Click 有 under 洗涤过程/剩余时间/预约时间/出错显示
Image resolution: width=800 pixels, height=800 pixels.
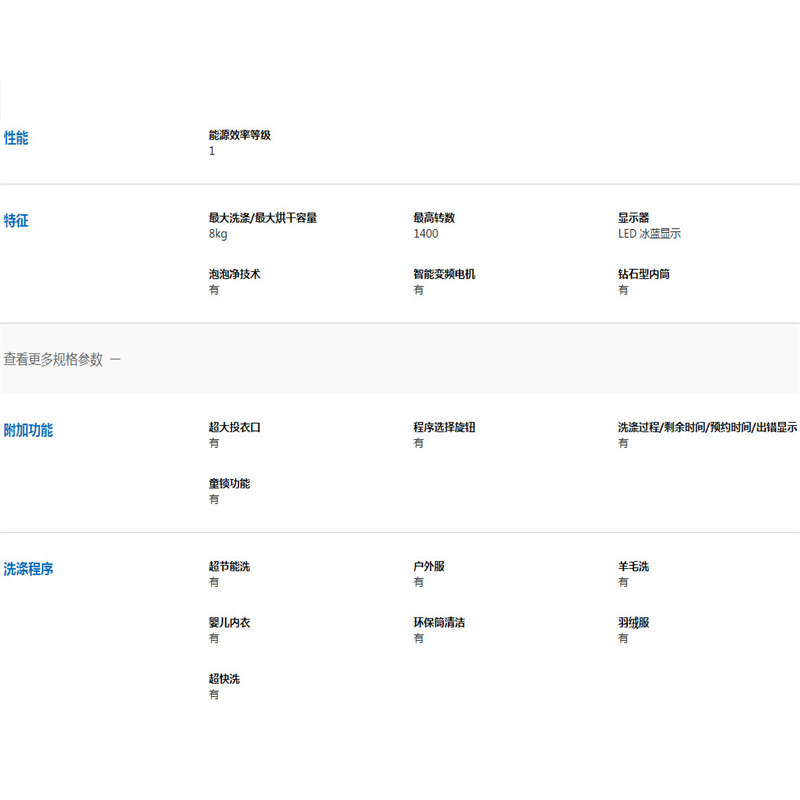tap(623, 443)
